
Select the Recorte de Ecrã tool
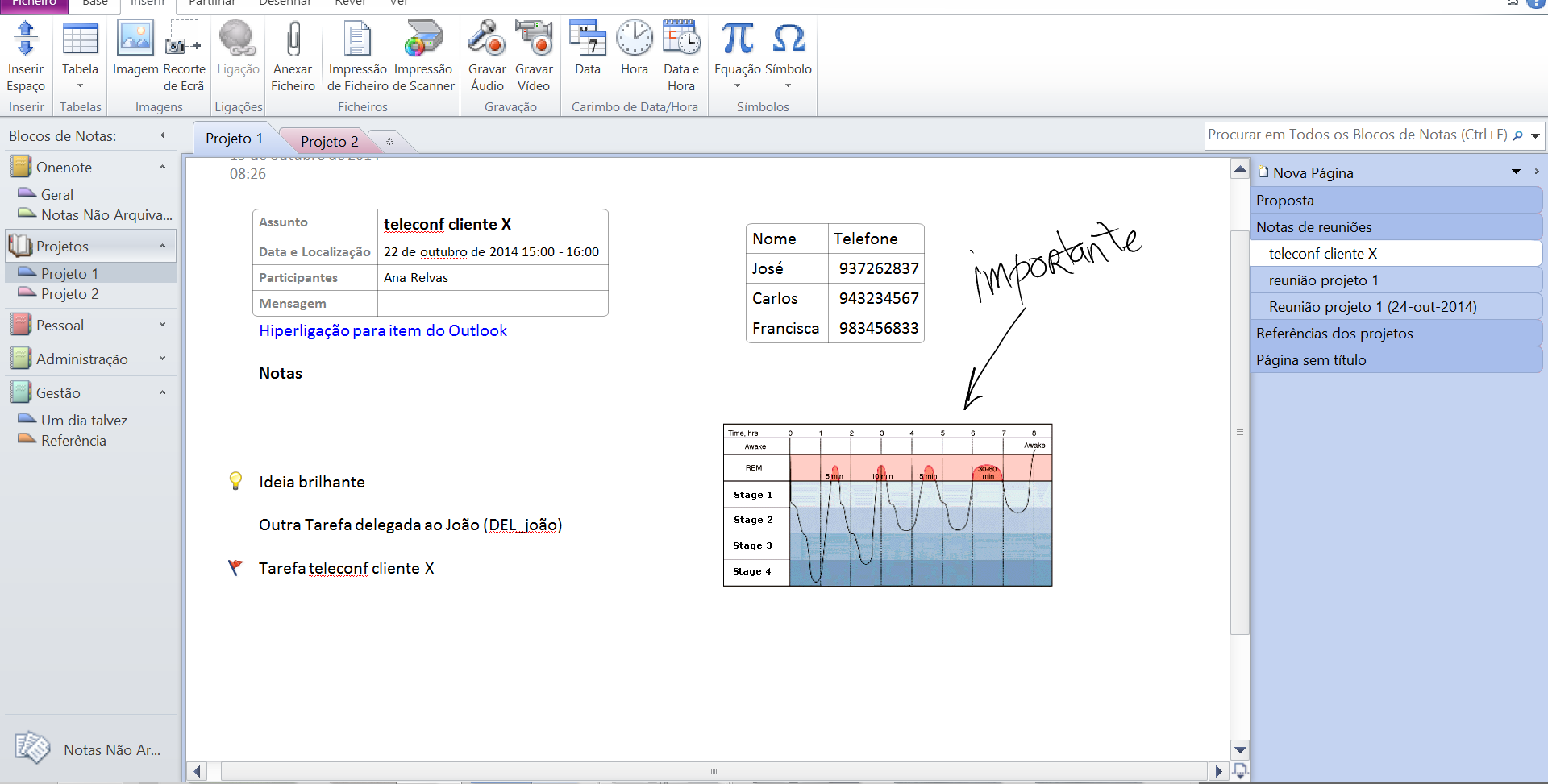click(x=184, y=39)
